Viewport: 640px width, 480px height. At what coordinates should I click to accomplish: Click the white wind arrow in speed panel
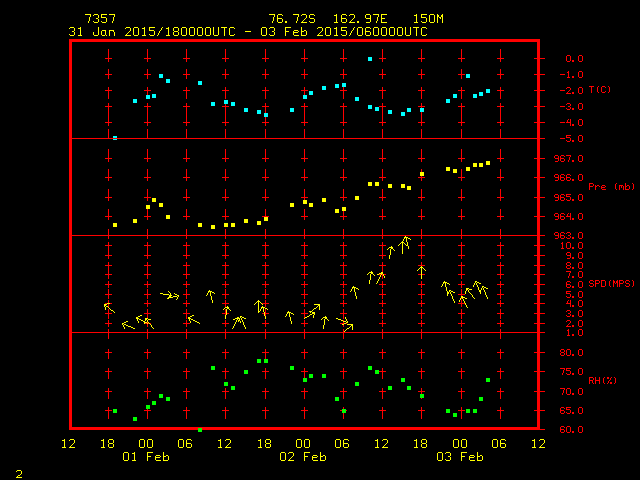[x=422, y=269]
